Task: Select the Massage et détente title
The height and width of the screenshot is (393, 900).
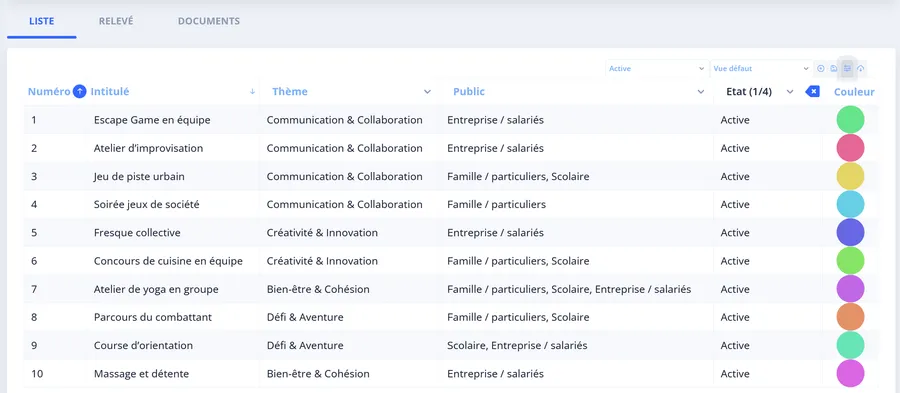Action: [x=142, y=373]
